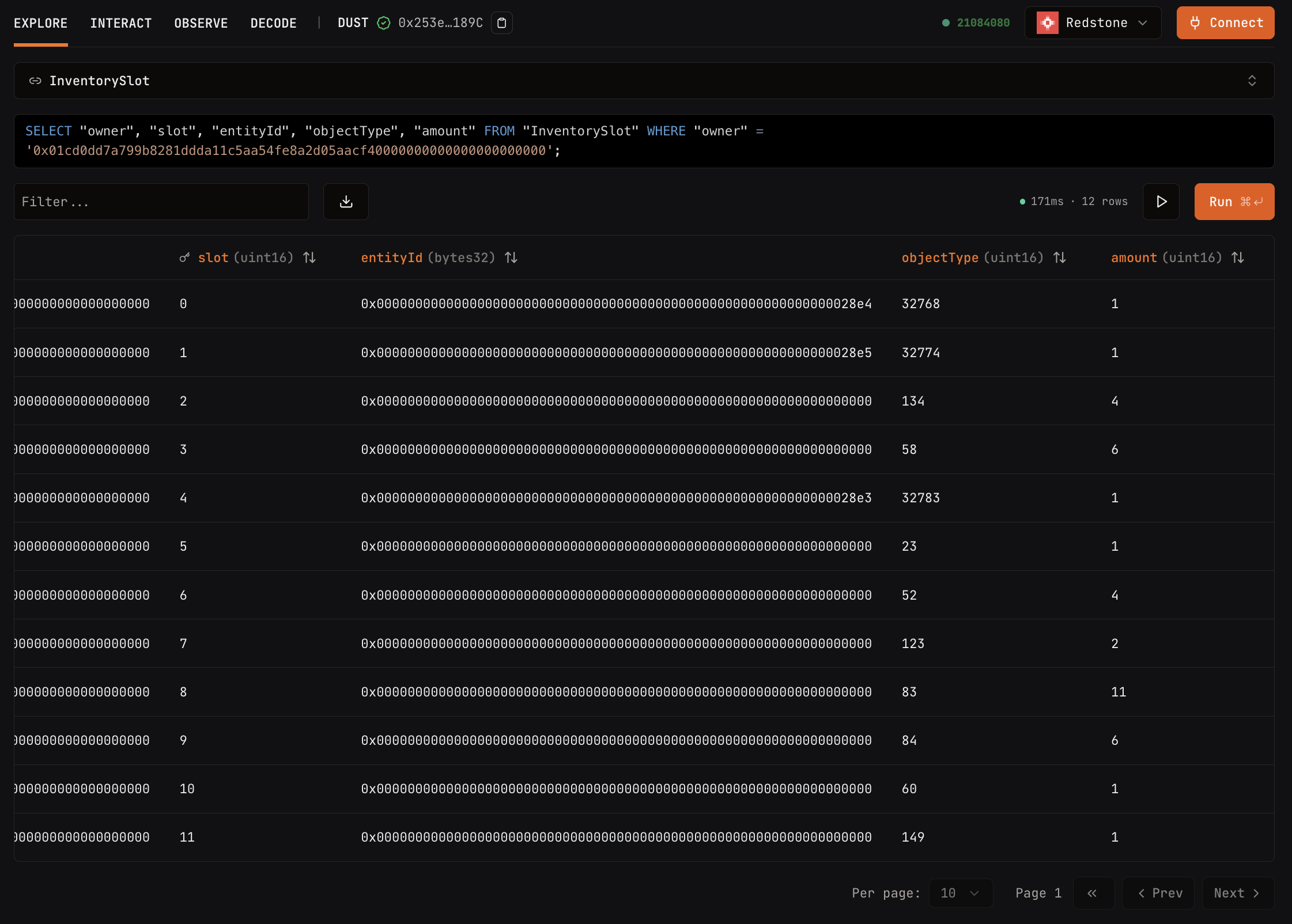Click slot value 10
The image size is (1292, 924).
[x=187, y=789]
